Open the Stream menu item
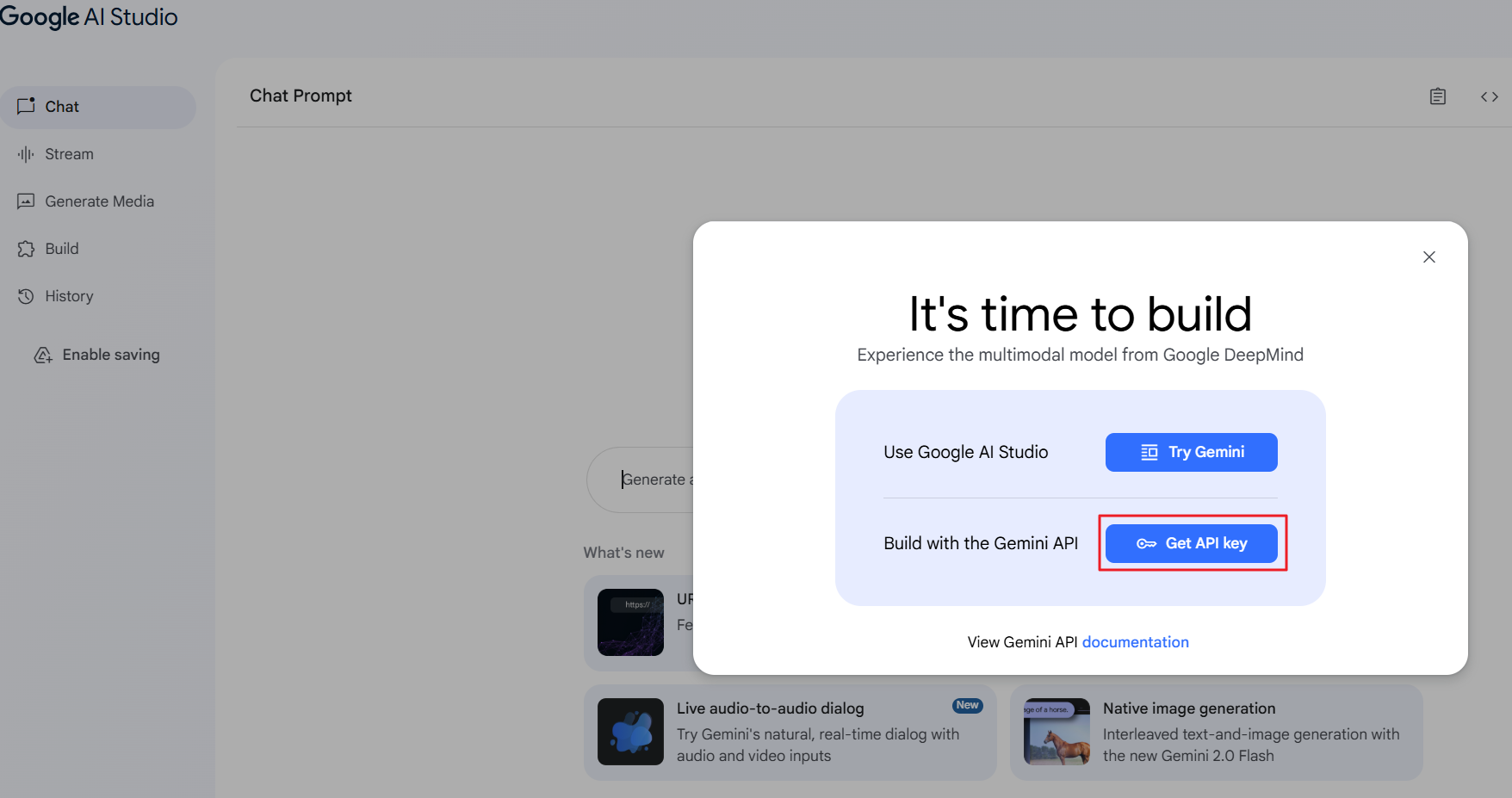Viewport: 1512px width, 798px height. [98, 154]
